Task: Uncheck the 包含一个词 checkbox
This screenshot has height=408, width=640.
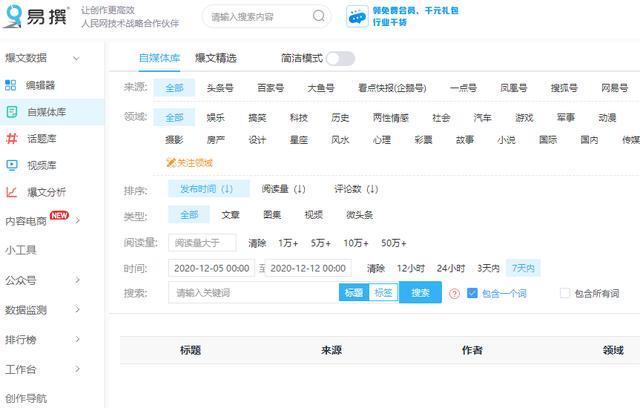Action: [472, 293]
